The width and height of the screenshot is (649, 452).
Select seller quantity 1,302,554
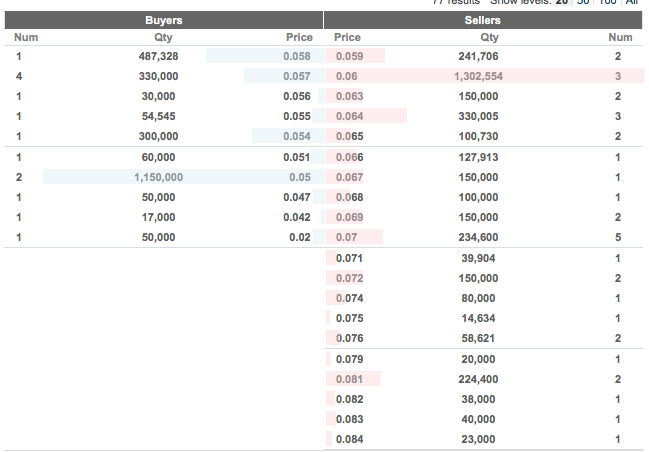[x=478, y=76]
